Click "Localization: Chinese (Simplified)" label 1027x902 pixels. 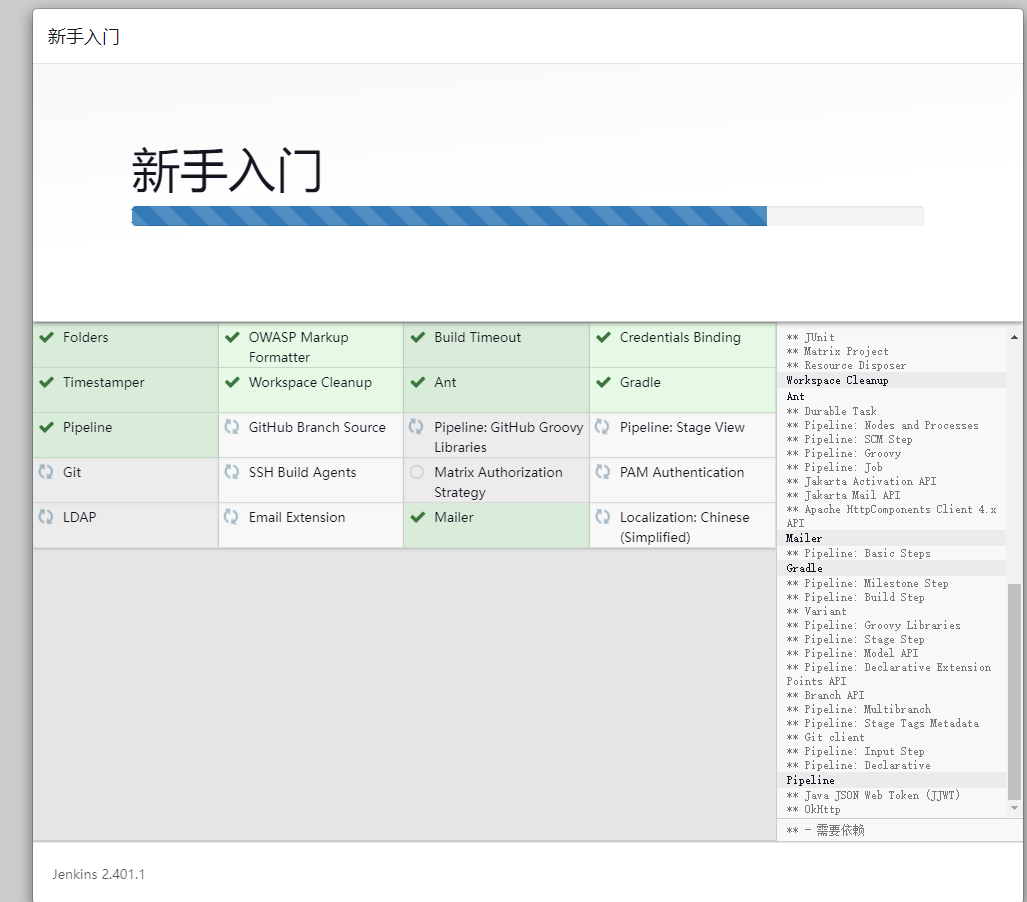click(684, 527)
